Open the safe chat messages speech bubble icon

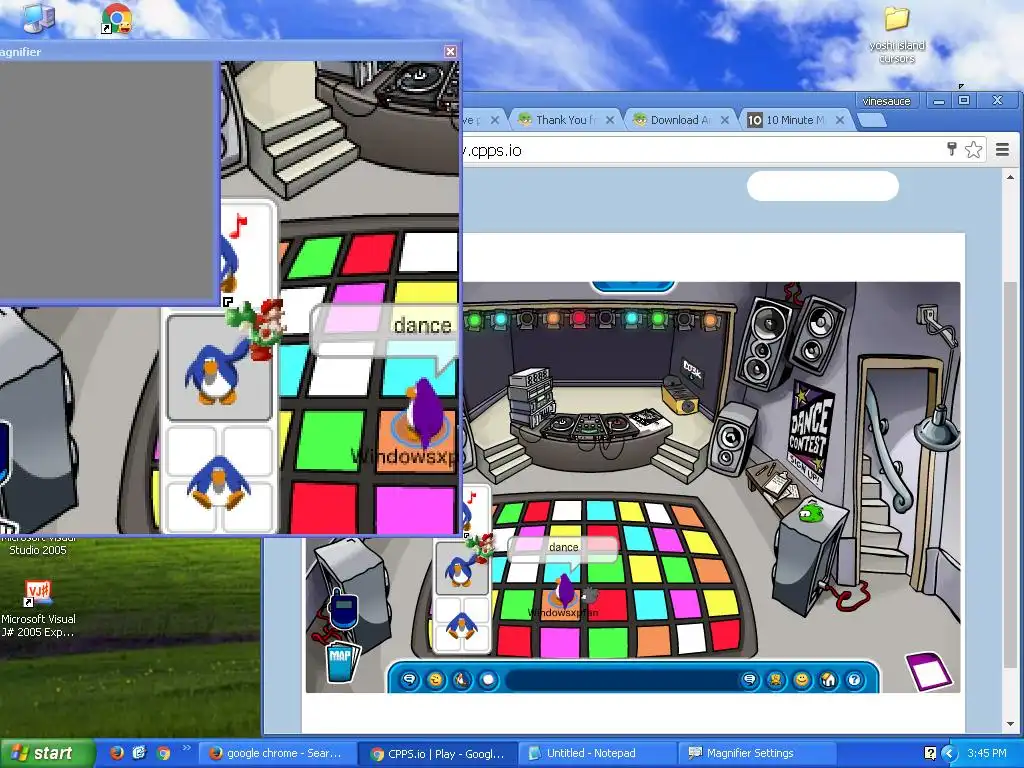point(409,680)
